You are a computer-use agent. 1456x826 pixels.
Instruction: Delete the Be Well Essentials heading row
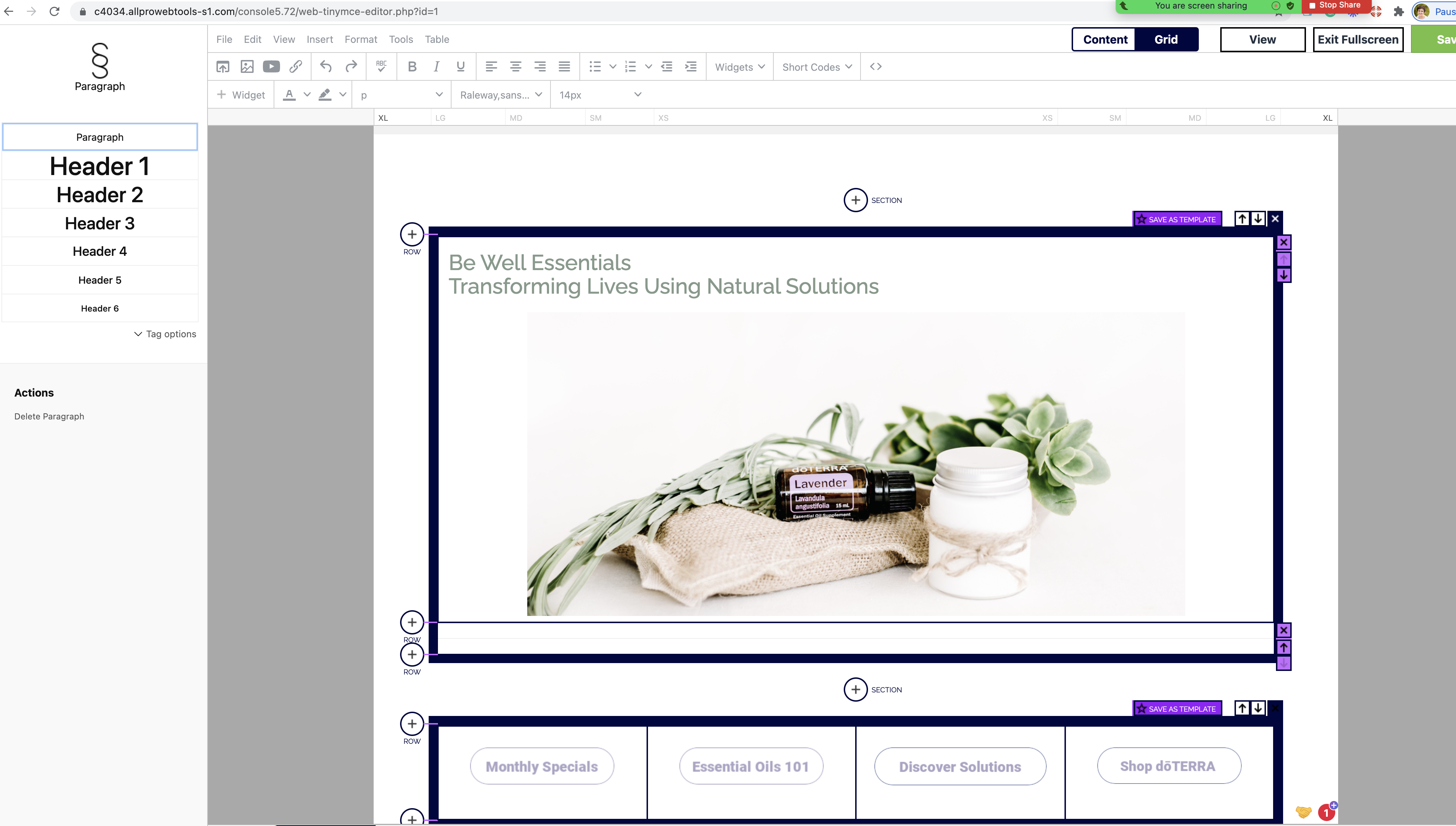[x=1283, y=243]
